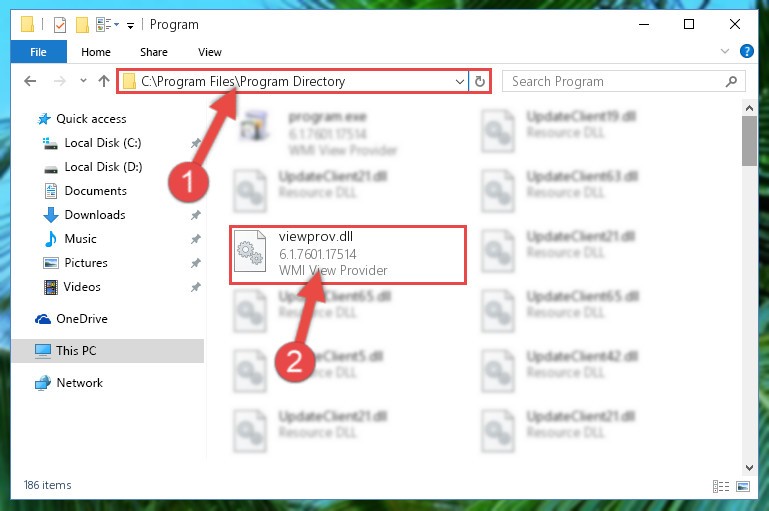Select the viewprov.dll file
Viewport: 769px width, 511px height.
click(x=348, y=255)
